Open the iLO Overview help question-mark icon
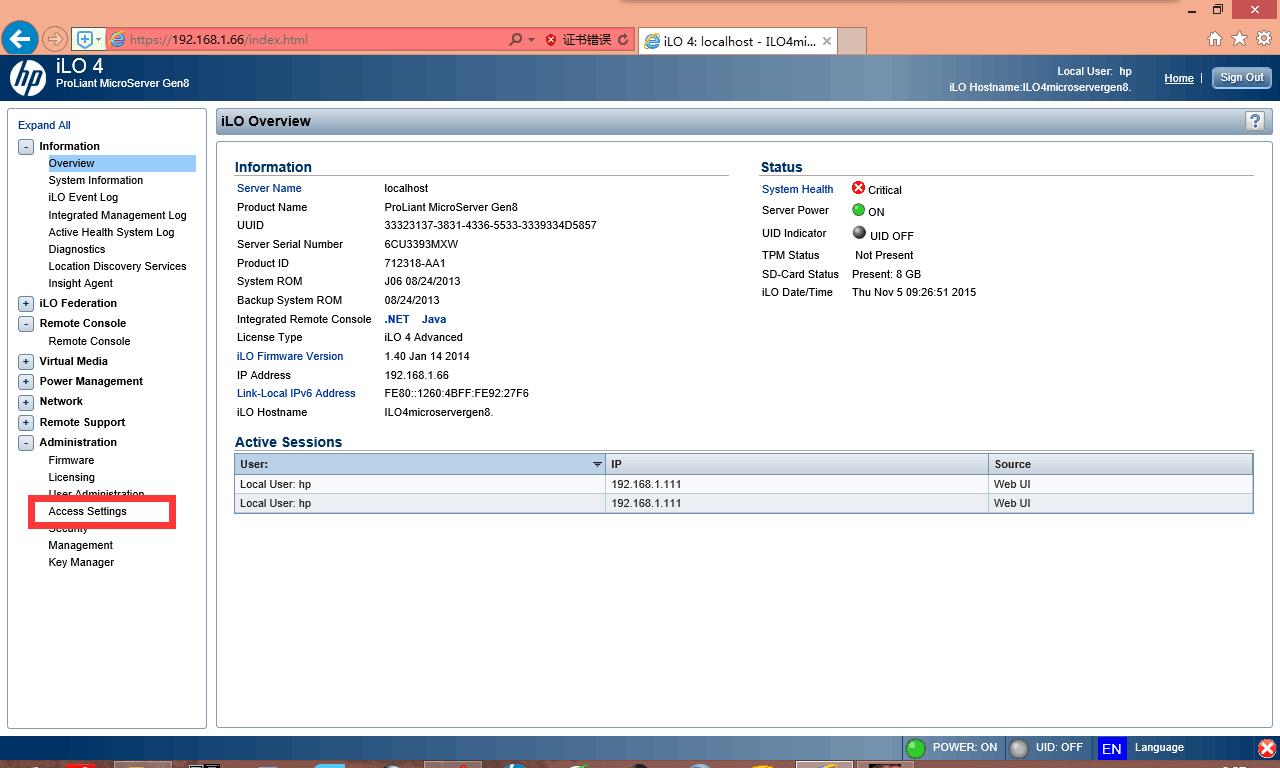The height and width of the screenshot is (768, 1280). 1255,121
